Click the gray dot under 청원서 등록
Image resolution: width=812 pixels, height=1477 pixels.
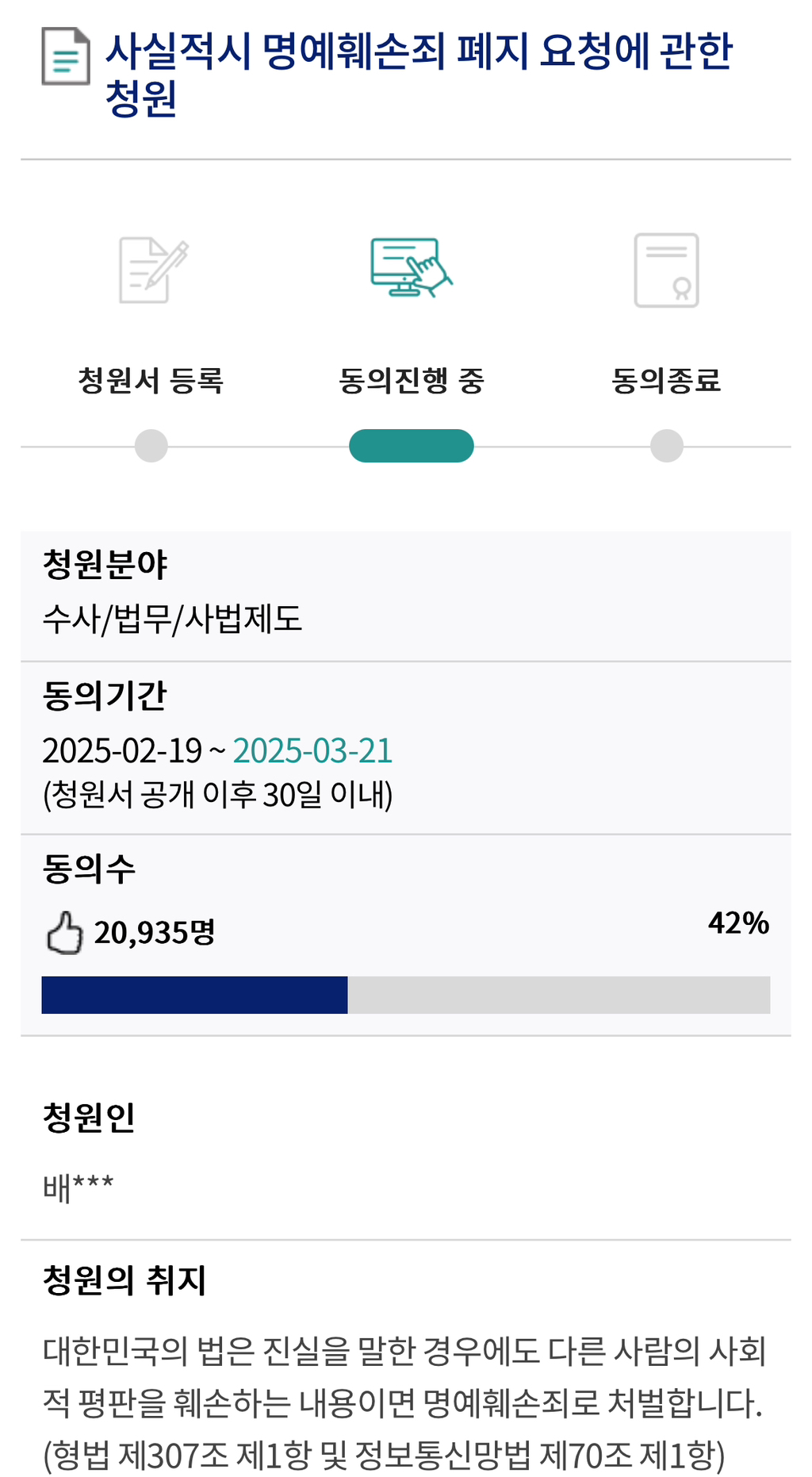pyautogui.click(x=151, y=446)
